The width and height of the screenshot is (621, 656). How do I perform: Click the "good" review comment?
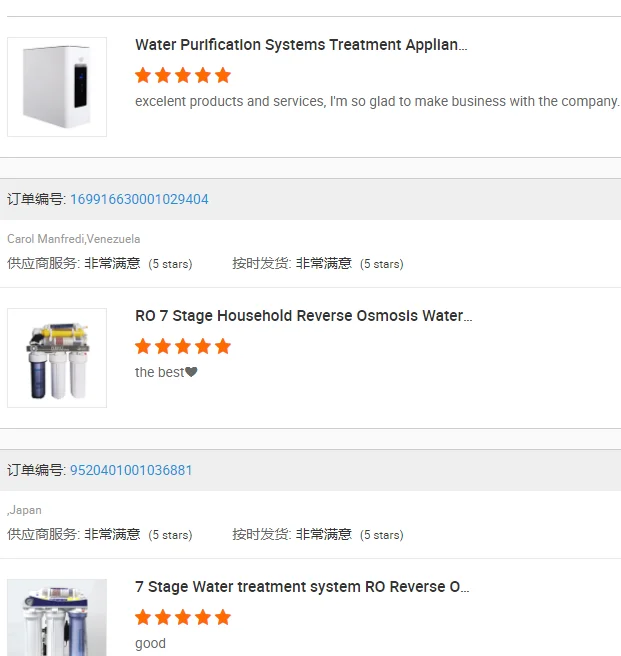pos(150,643)
